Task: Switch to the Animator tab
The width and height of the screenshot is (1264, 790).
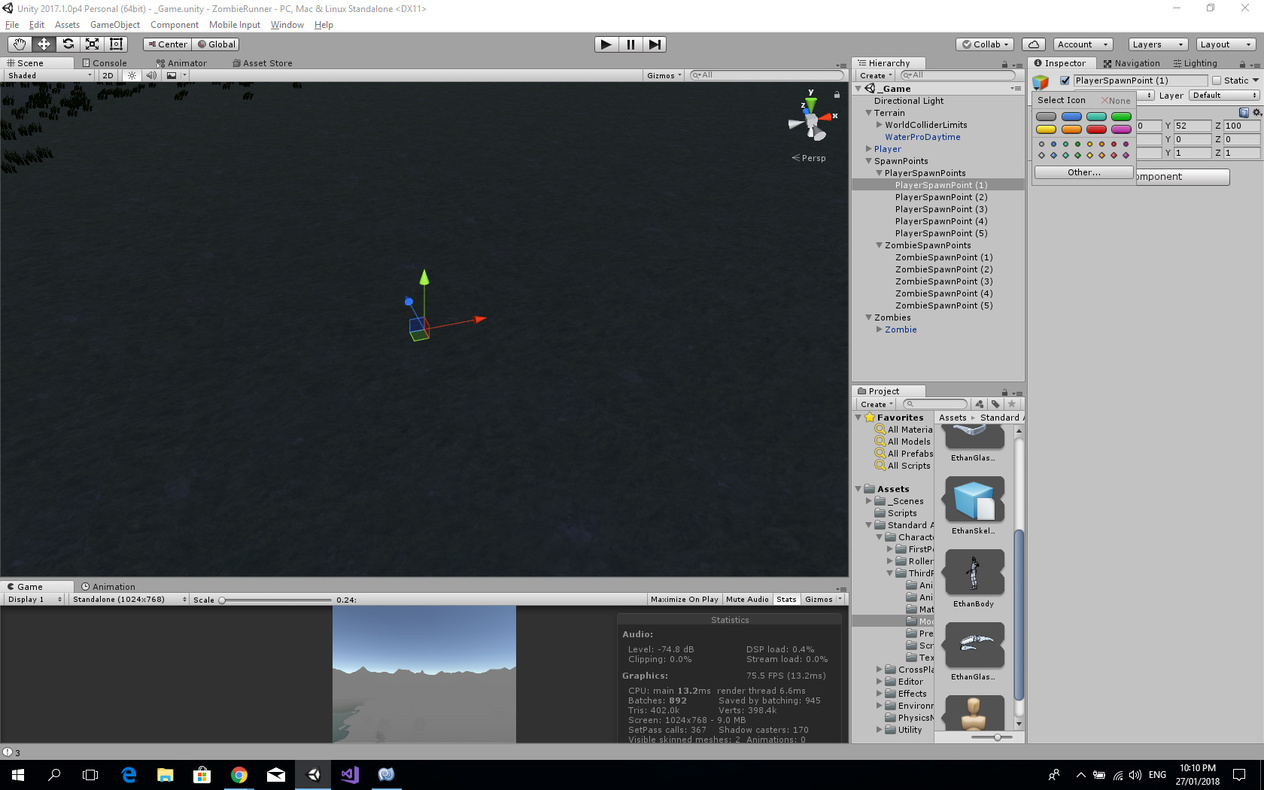Action: (181, 63)
